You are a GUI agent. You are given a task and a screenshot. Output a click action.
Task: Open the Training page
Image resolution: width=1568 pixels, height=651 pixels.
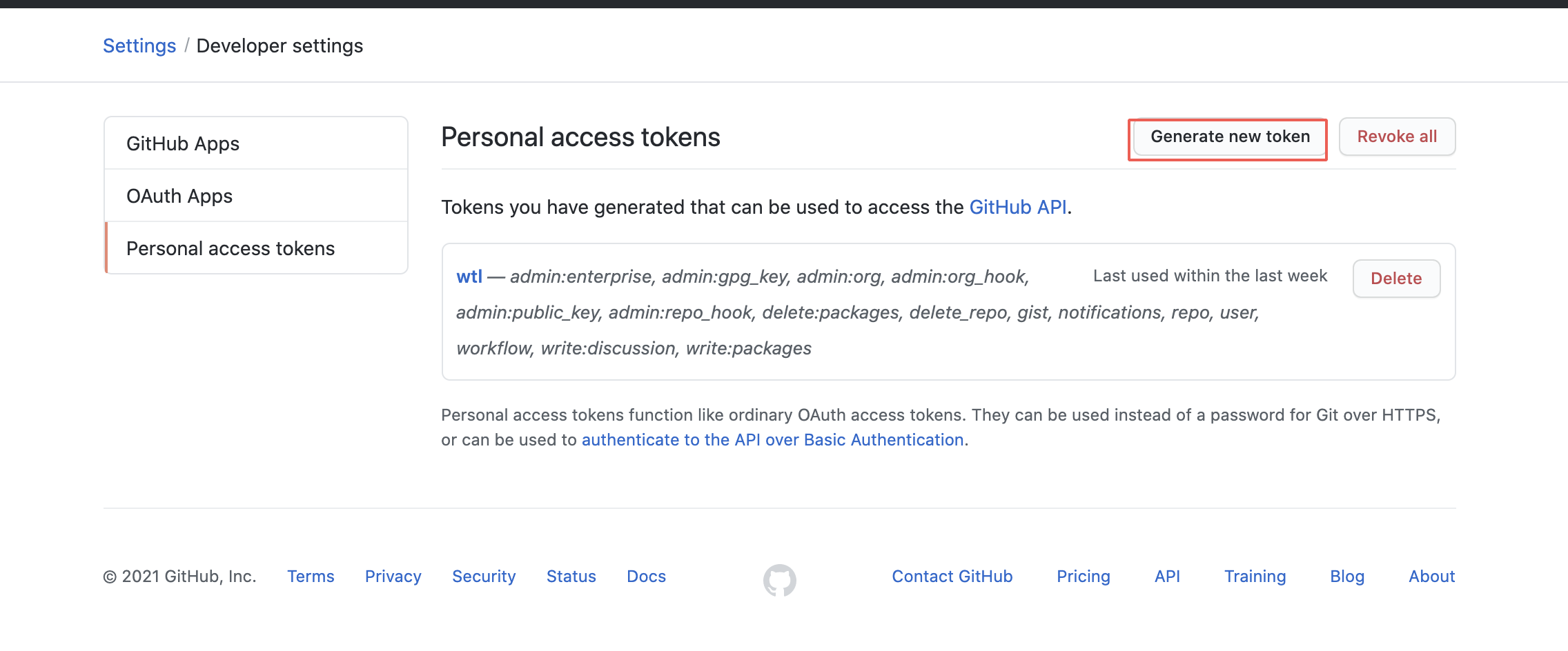[x=1255, y=577]
